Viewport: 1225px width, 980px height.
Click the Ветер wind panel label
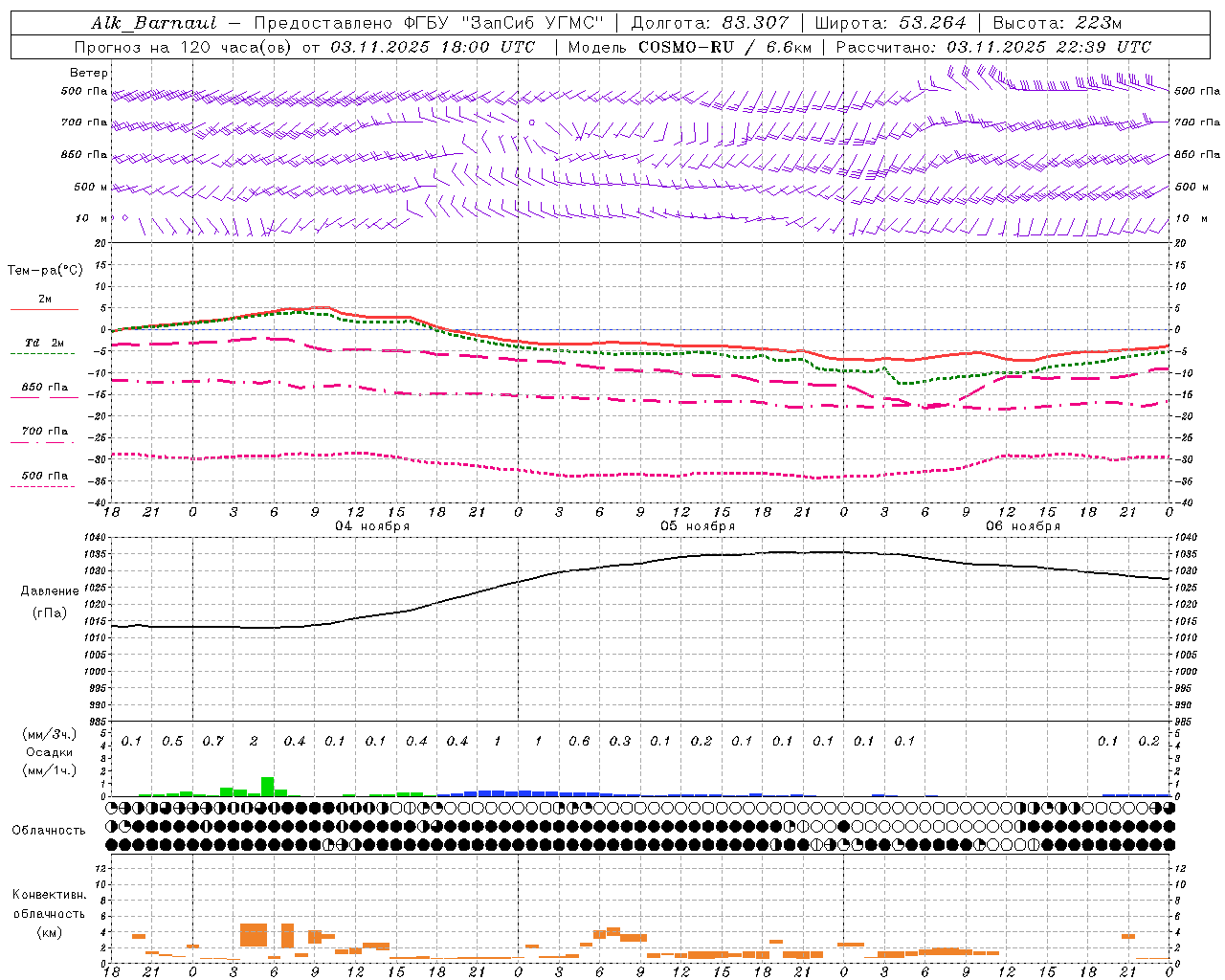pos(89,73)
